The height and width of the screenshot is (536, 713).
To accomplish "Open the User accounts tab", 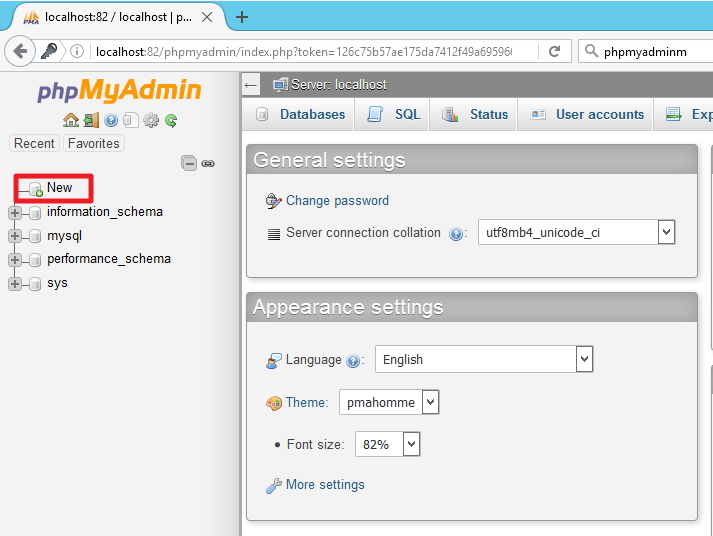I will point(586,115).
